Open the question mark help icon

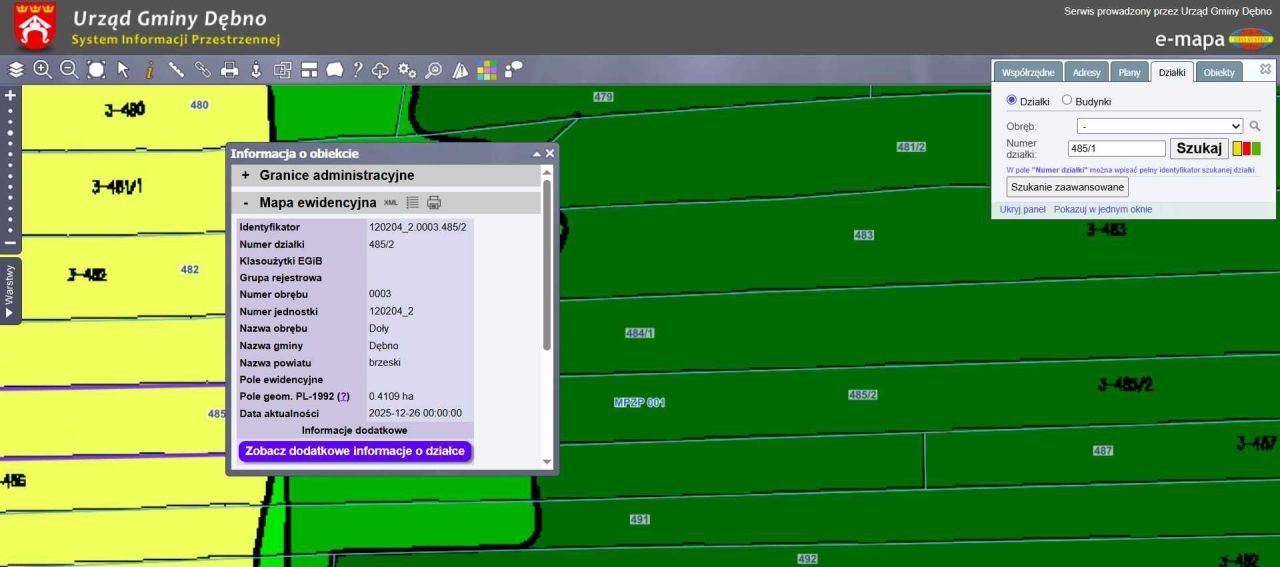pos(357,69)
